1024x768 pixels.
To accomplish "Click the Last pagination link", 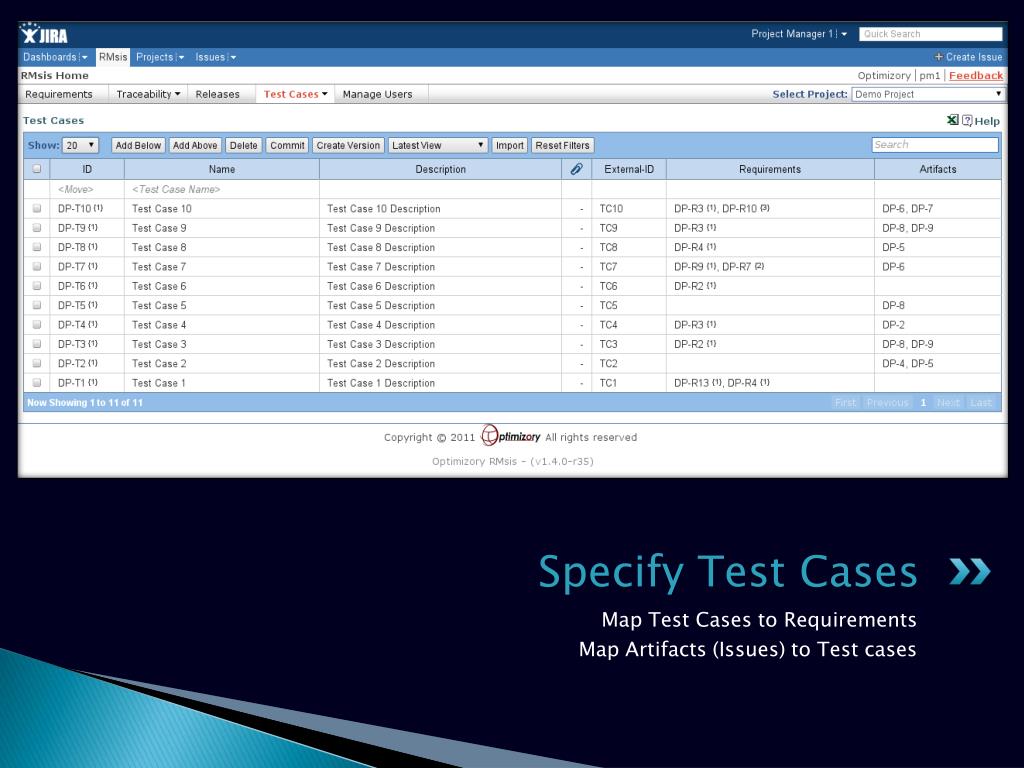I will [x=981, y=402].
